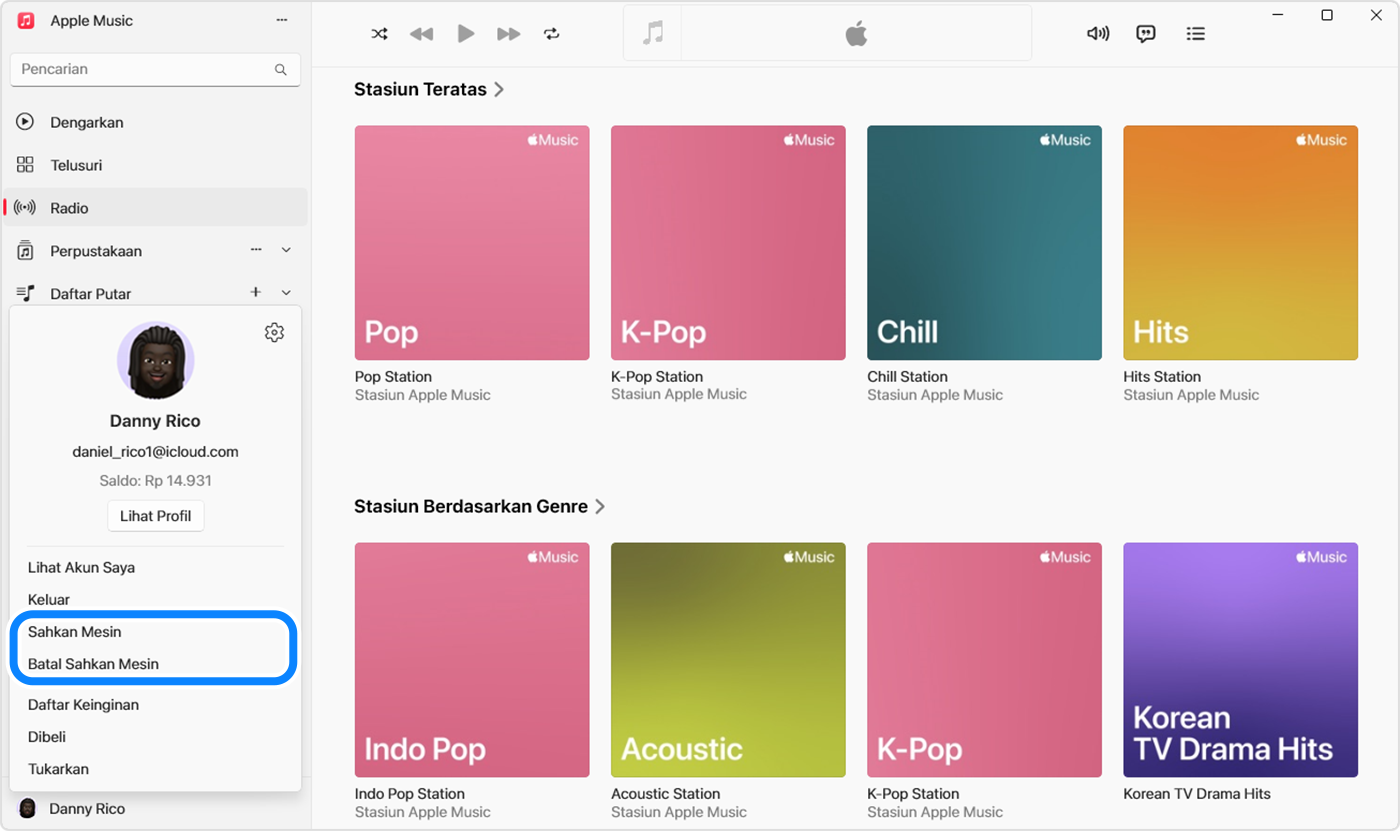This screenshot has width=1400, height=832.
Task: Open the Up Next queue list
Action: point(1195,34)
